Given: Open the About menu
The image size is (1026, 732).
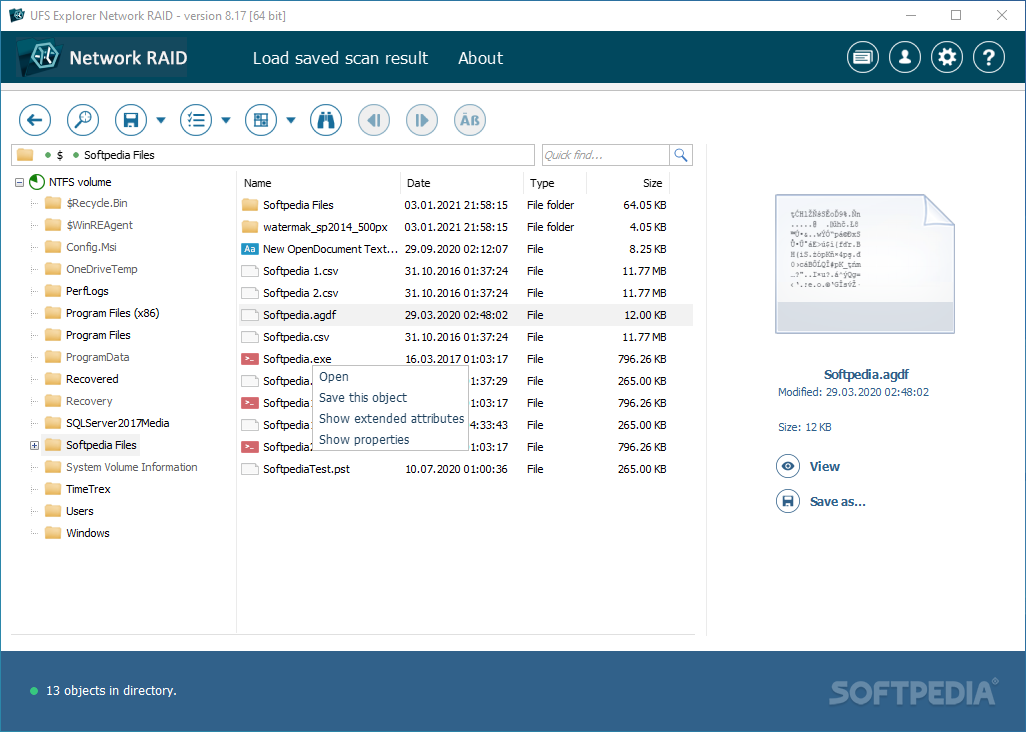Looking at the screenshot, I should [480, 58].
